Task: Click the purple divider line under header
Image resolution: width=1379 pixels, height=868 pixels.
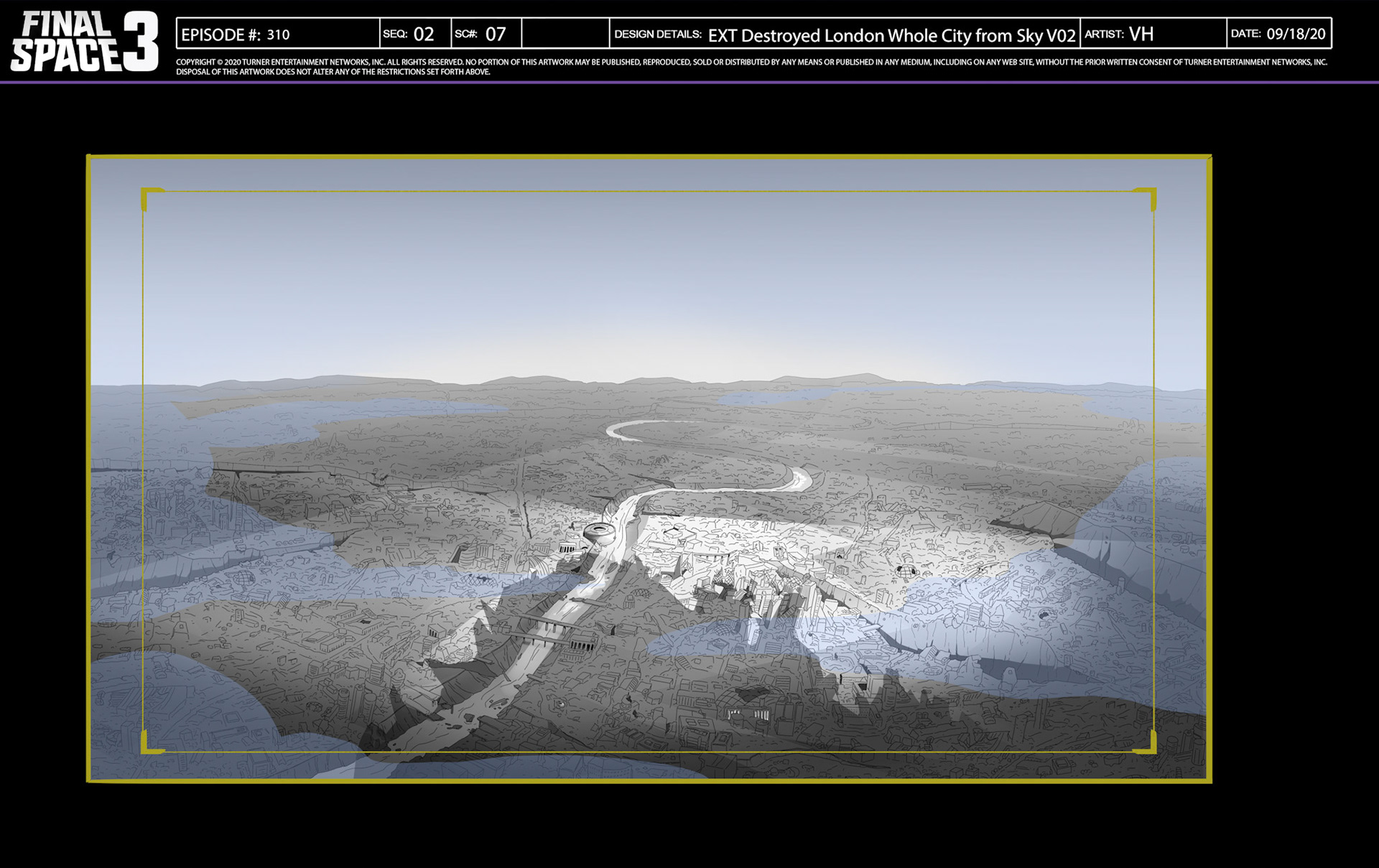Action: pos(689,83)
